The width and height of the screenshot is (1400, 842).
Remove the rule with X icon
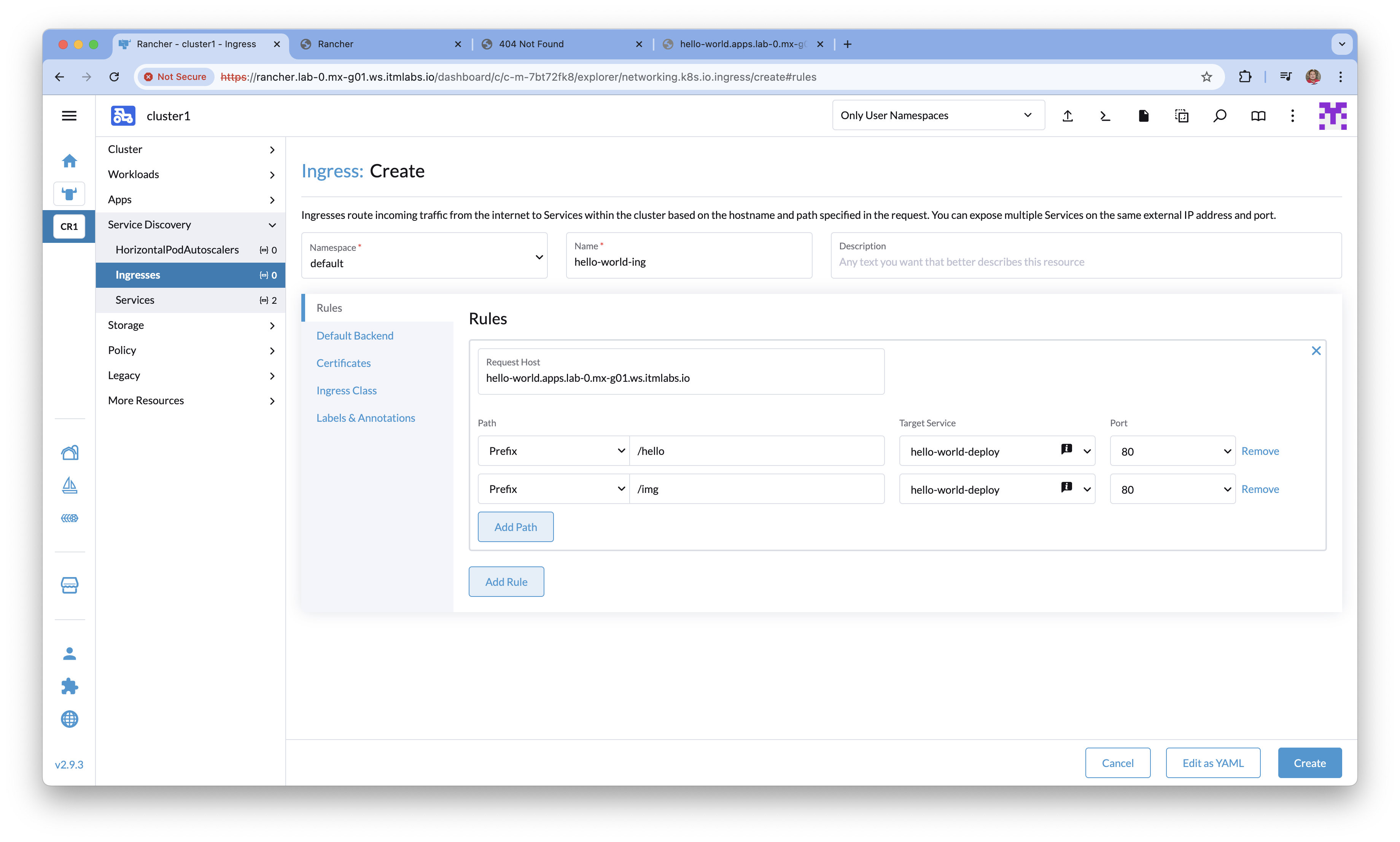pos(1316,351)
